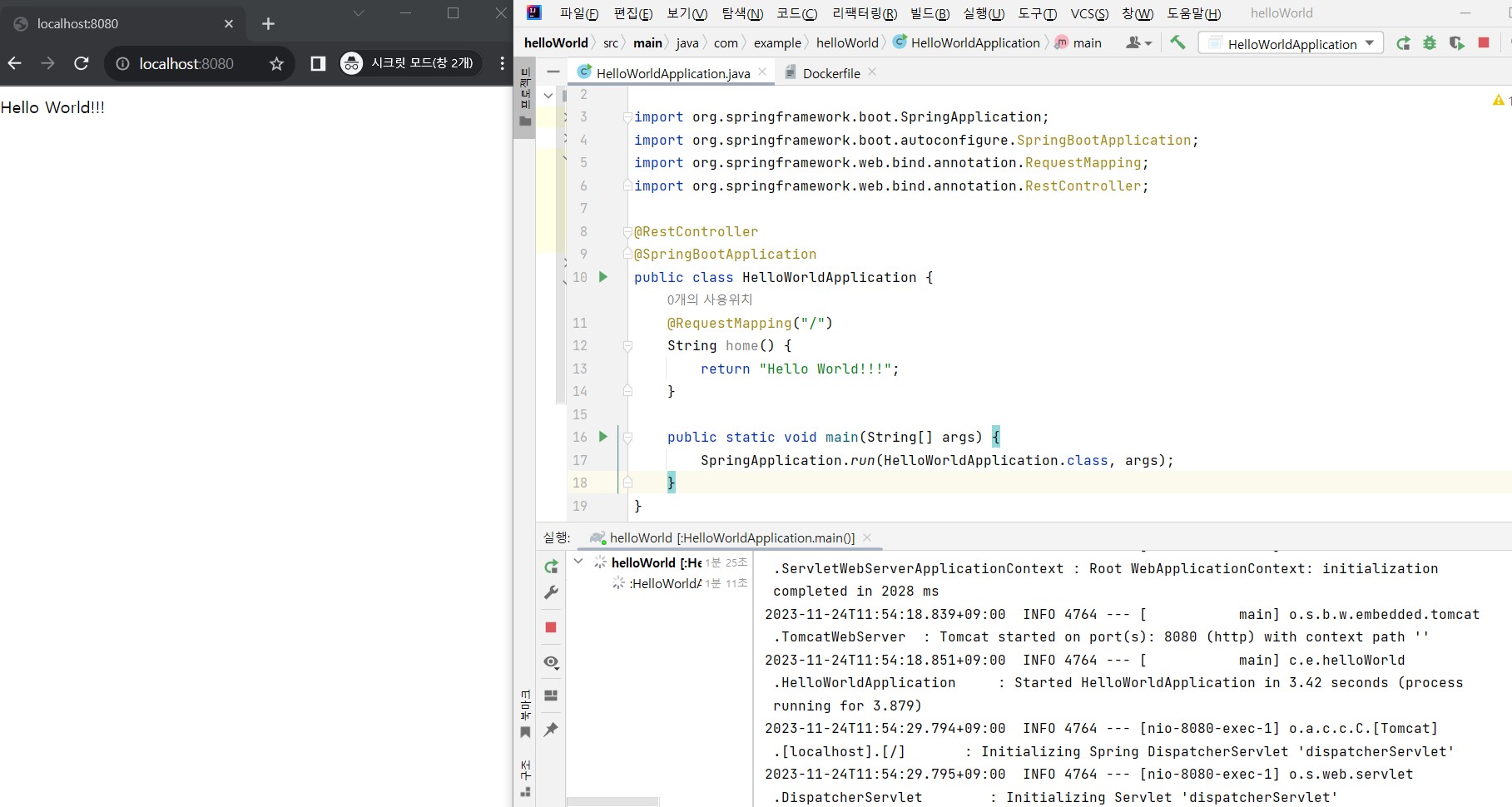Click the java breadcrumb segment
The width and height of the screenshot is (1512, 807).
(x=687, y=43)
